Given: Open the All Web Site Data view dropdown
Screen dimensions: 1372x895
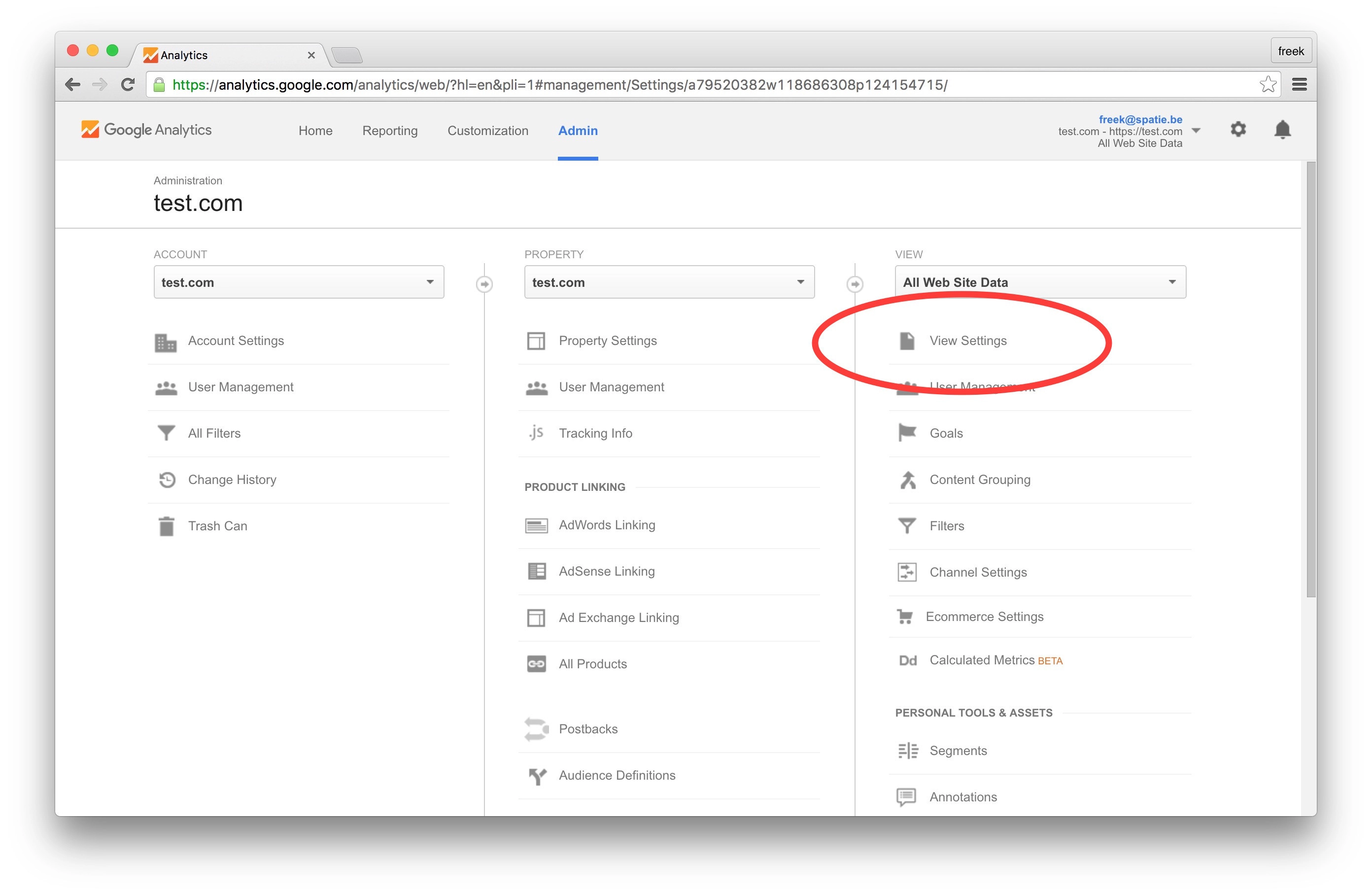Looking at the screenshot, I should click(x=1040, y=282).
